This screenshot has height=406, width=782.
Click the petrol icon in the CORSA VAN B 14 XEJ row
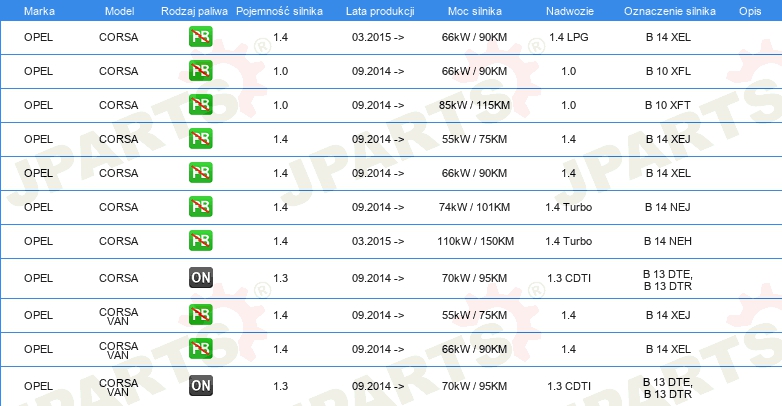pyautogui.click(x=200, y=315)
